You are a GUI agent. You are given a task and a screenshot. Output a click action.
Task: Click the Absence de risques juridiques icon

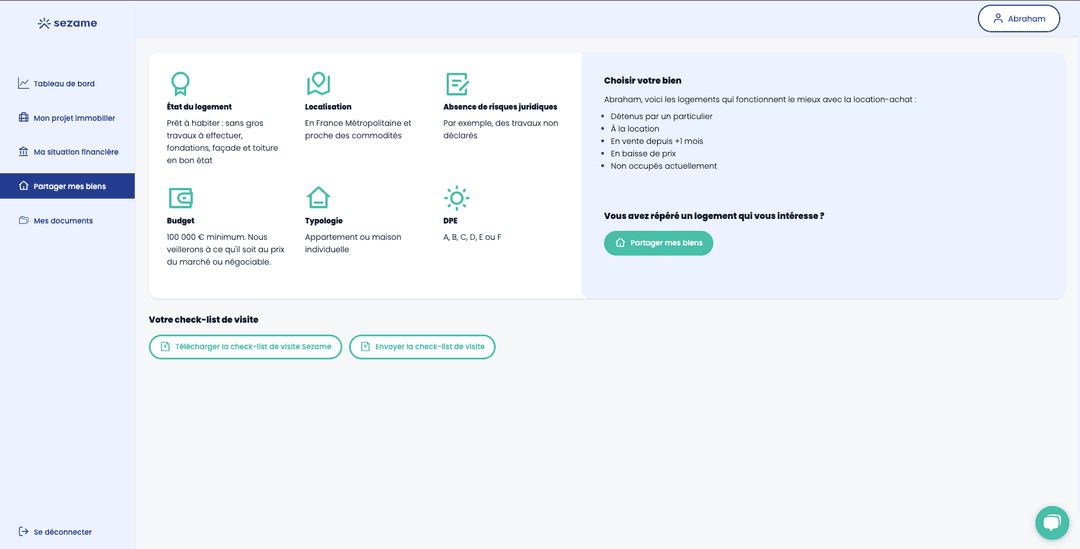tap(457, 83)
